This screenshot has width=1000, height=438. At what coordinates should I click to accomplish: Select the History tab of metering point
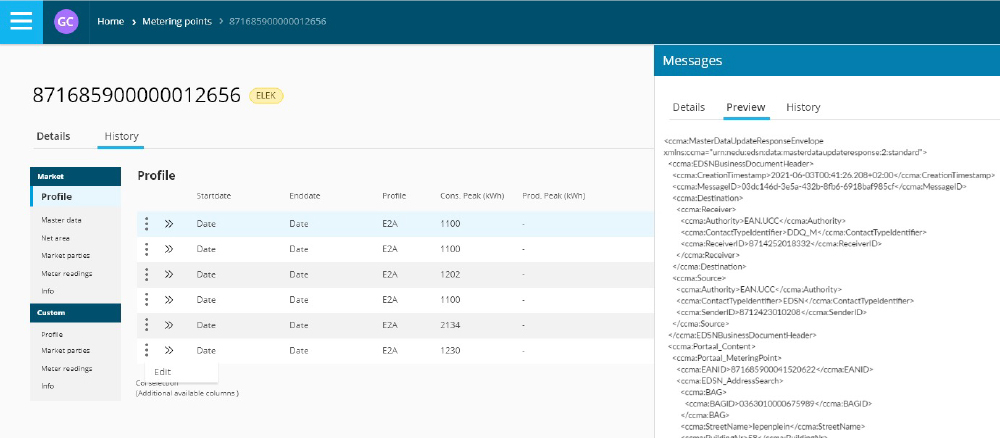(x=121, y=136)
